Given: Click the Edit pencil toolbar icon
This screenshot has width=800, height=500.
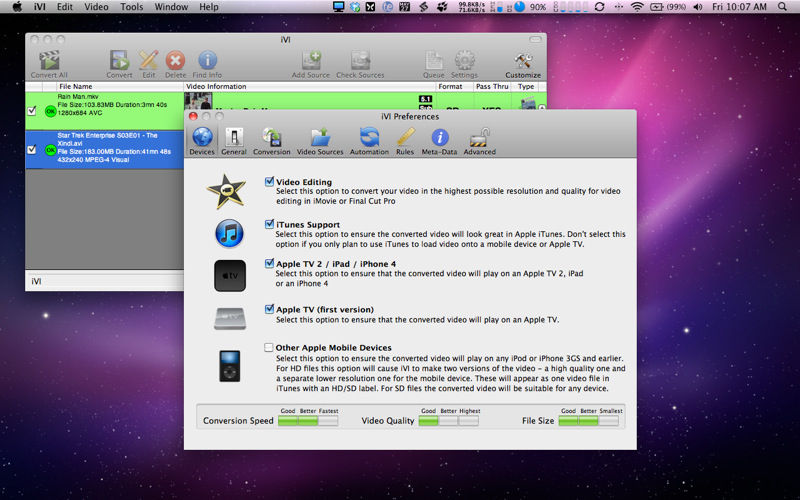Looking at the screenshot, I should tap(148, 64).
